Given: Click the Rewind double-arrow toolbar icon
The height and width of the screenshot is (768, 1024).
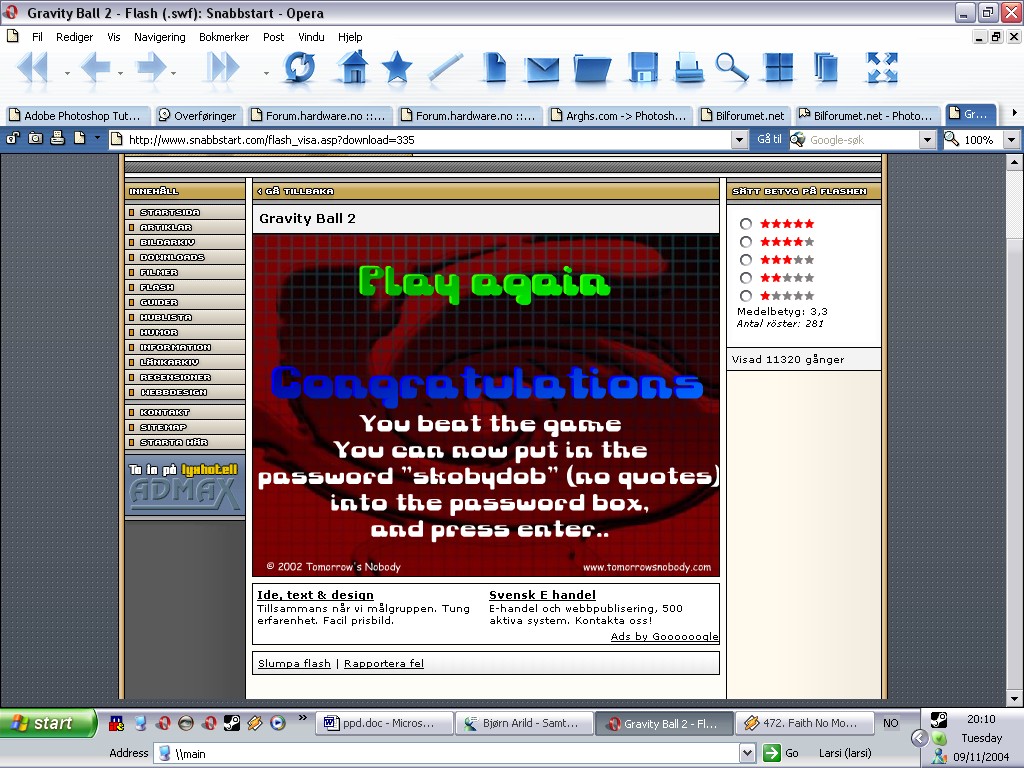Looking at the screenshot, I should tap(33, 68).
